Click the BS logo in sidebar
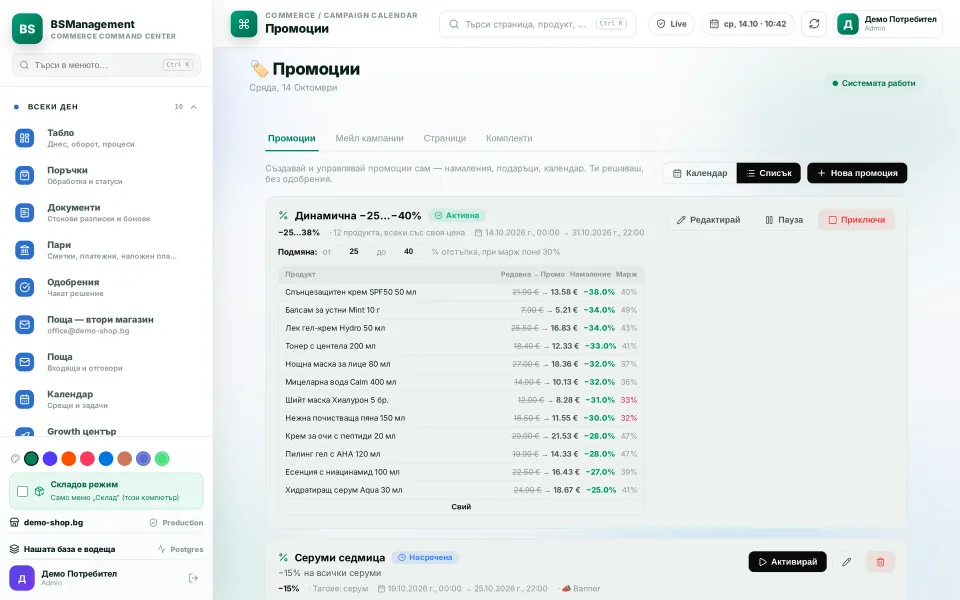Image resolution: width=960 pixels, height=600 pixels. (x=27, y=29)
